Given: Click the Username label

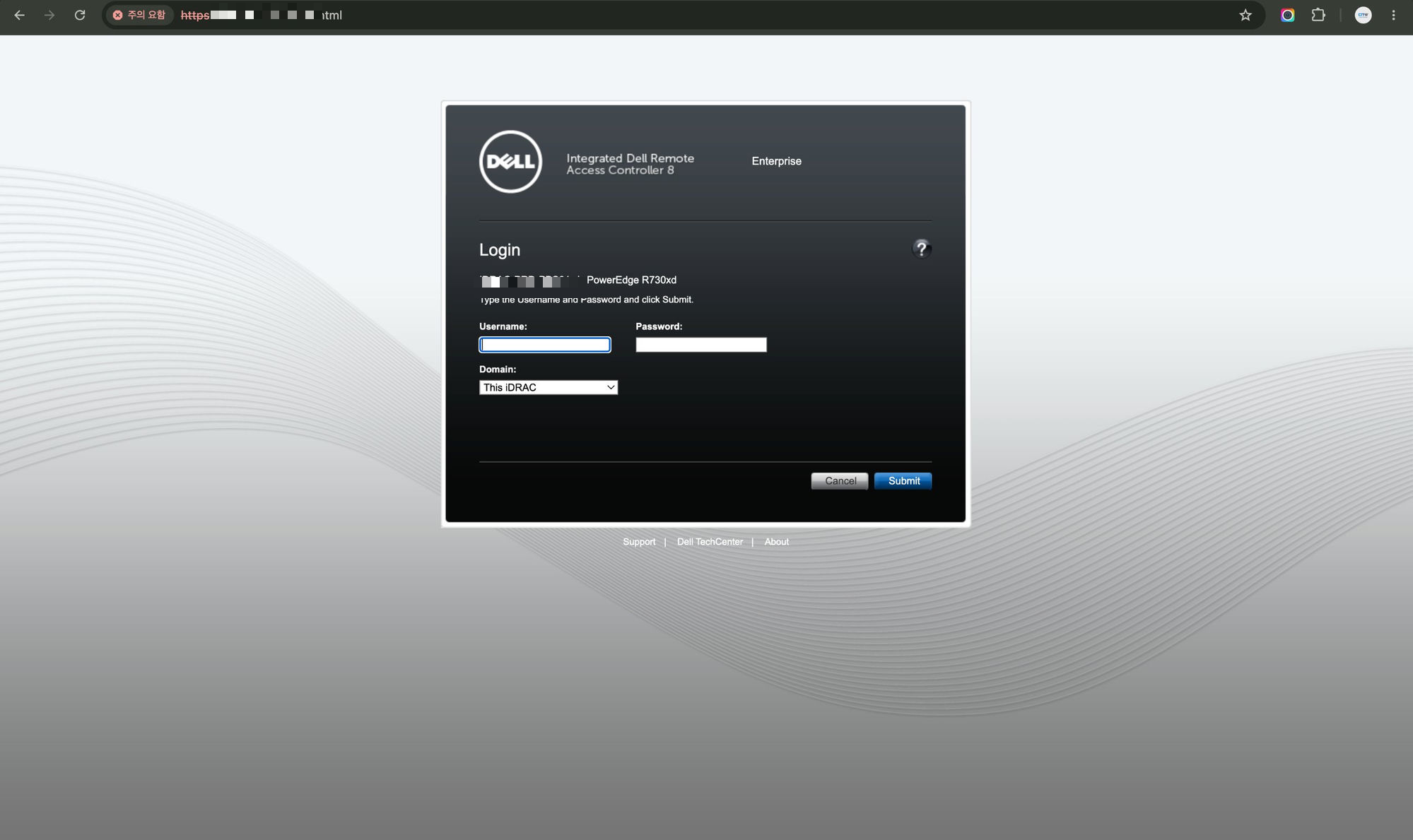Looking at the screenshot, I should 503,326.
